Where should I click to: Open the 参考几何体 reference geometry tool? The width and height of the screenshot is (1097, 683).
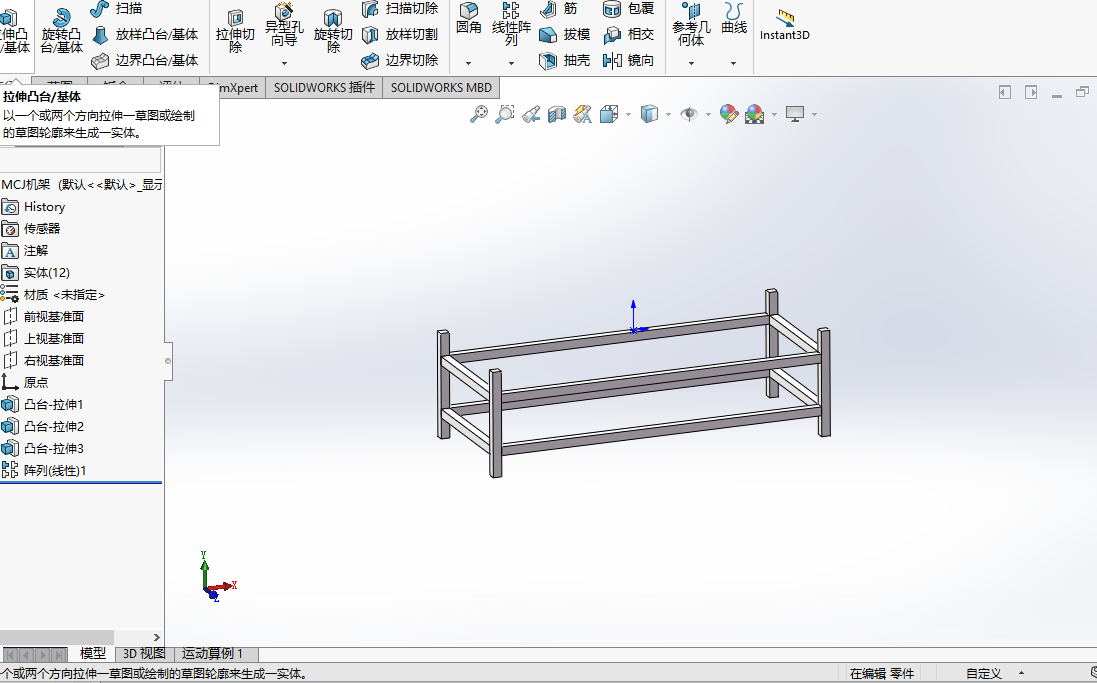click(x=691, y=25)
